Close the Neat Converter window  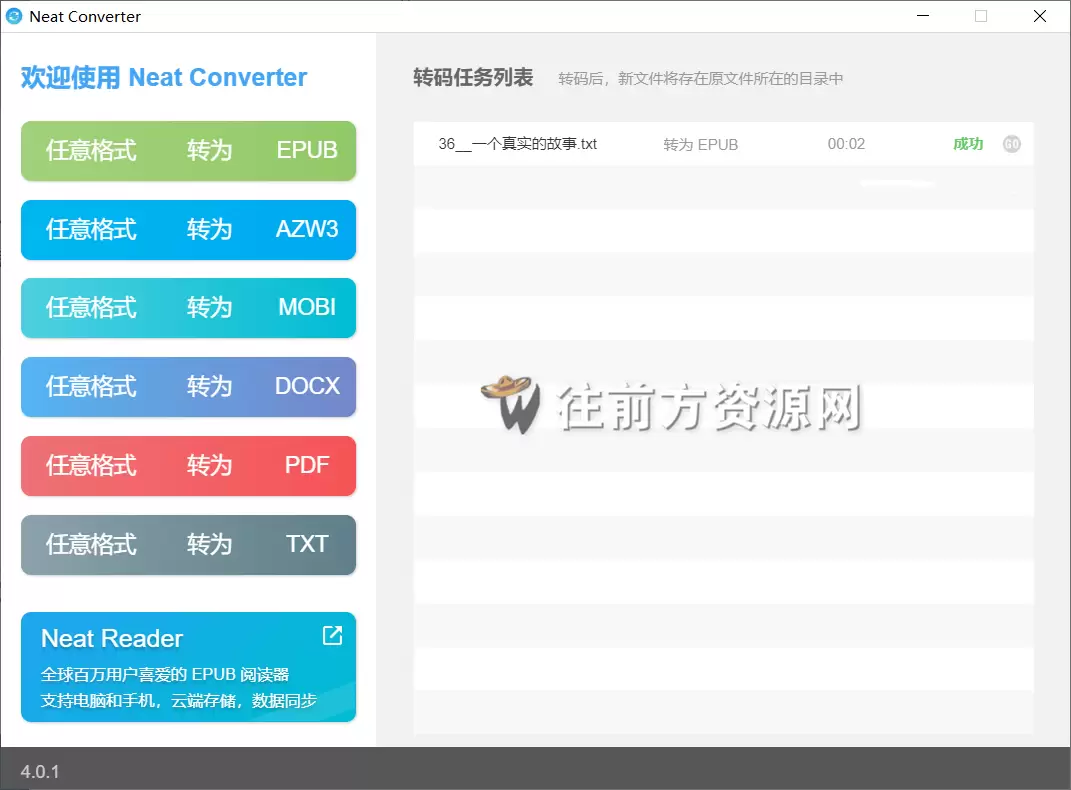1040,16
